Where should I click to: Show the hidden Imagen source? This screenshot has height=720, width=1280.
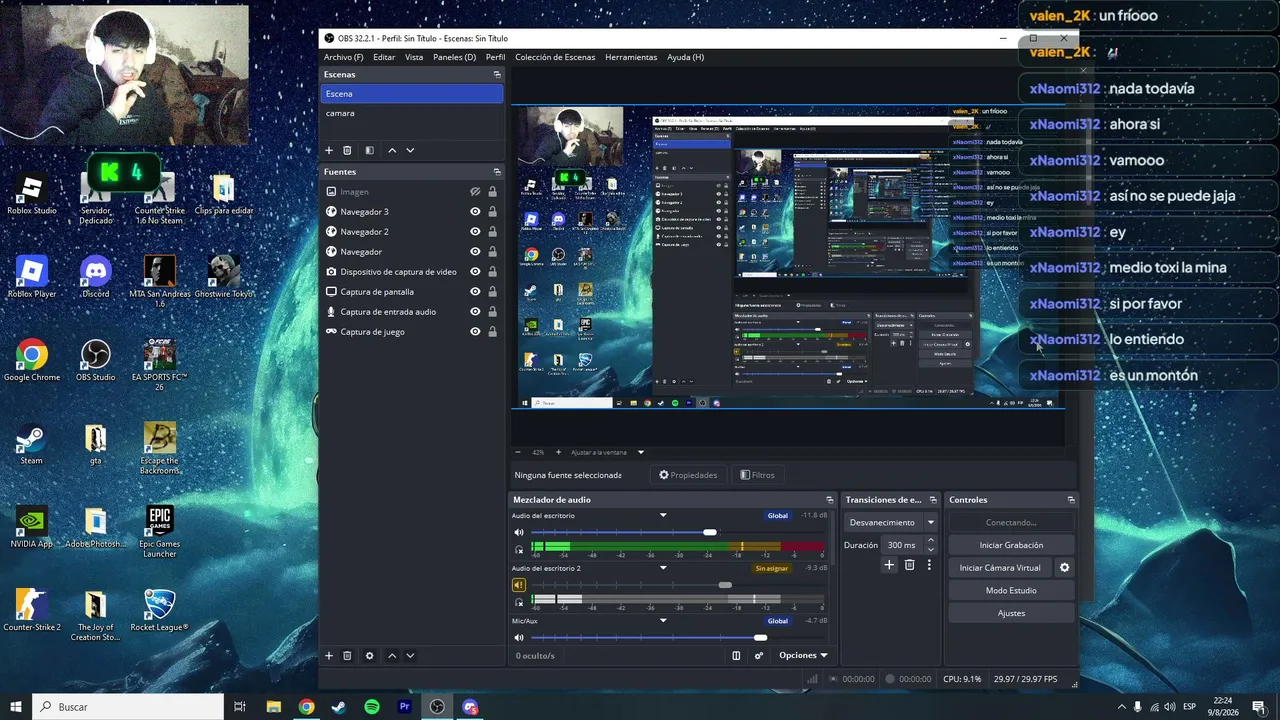click(x=476, y=192)
